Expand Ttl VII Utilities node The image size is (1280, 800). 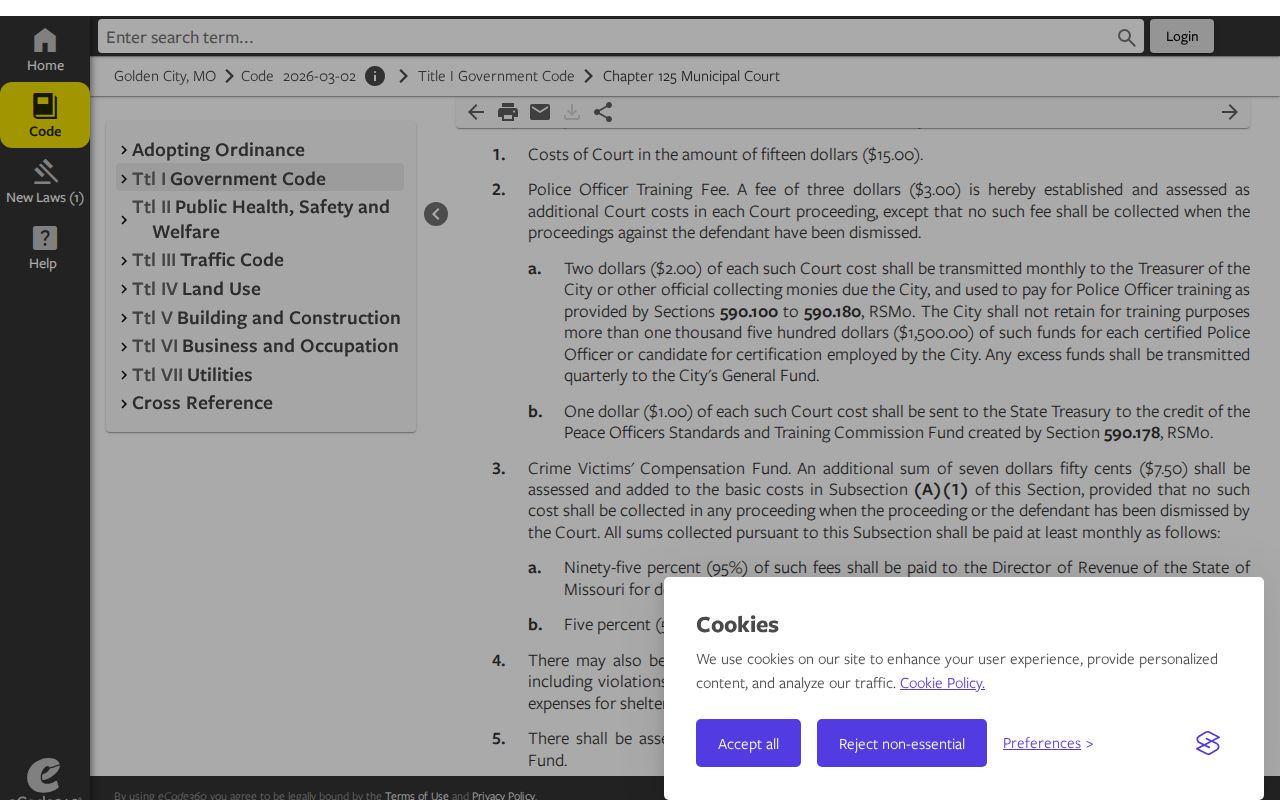point(124,375)
